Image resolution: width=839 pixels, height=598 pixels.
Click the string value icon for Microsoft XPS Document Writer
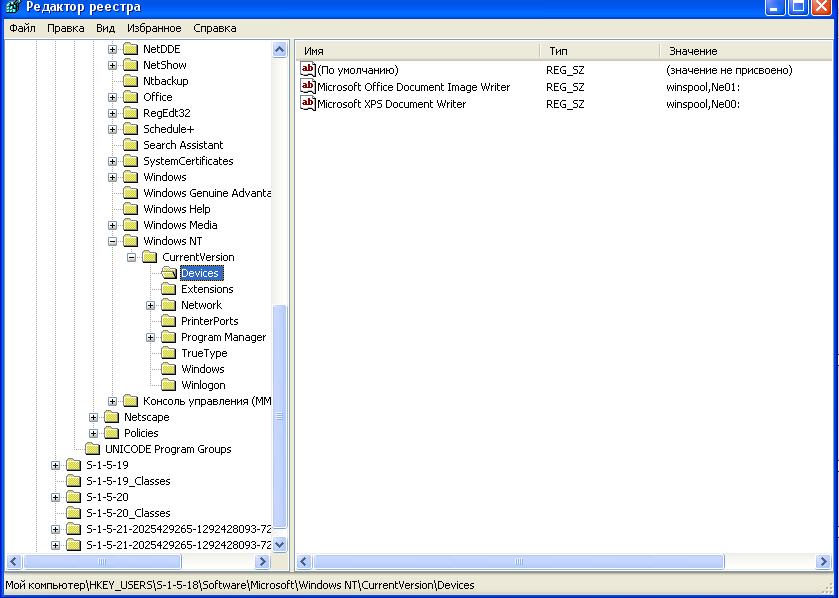308,104
